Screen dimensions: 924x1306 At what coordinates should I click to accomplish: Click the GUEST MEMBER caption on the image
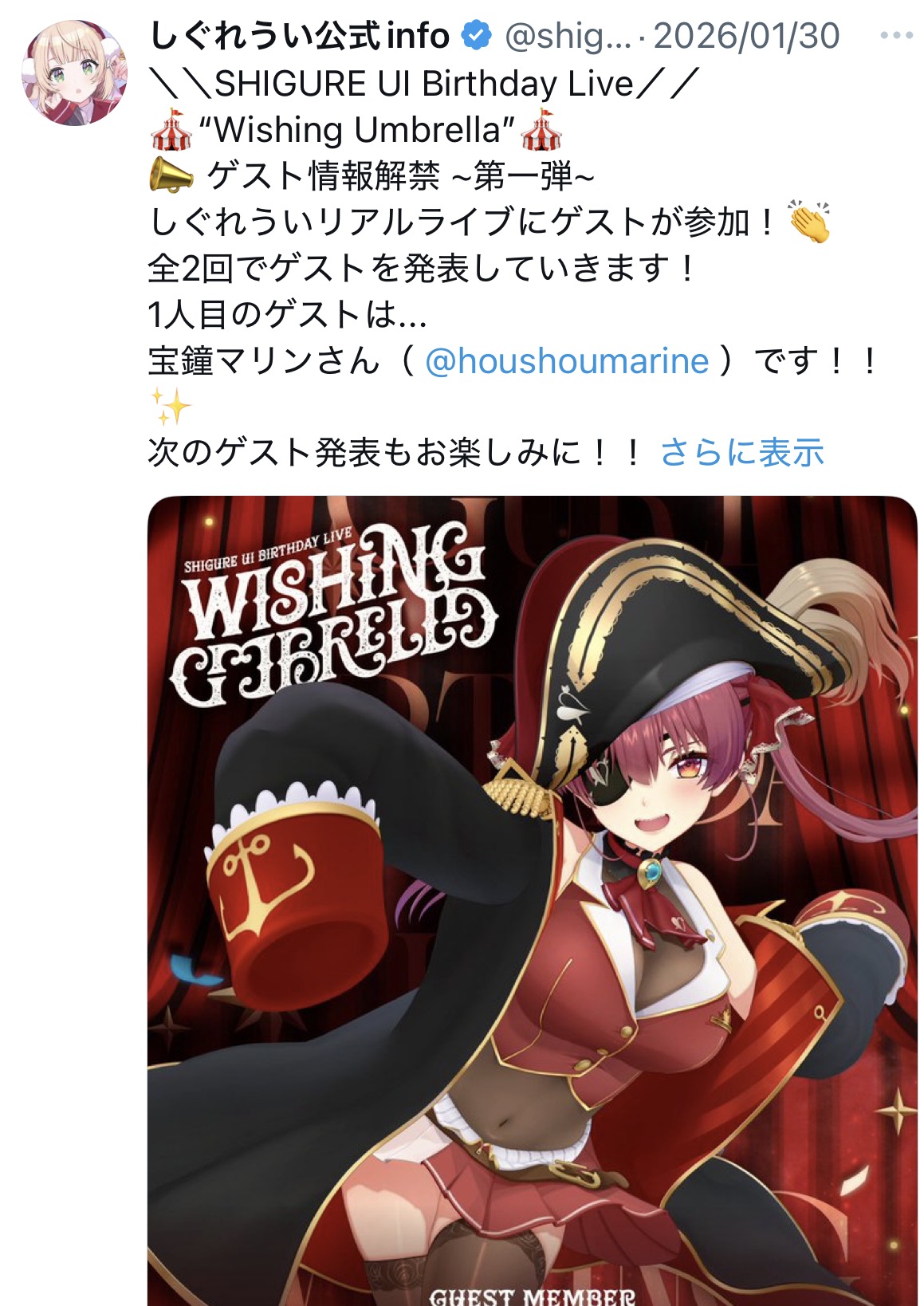click(533, 1296)
